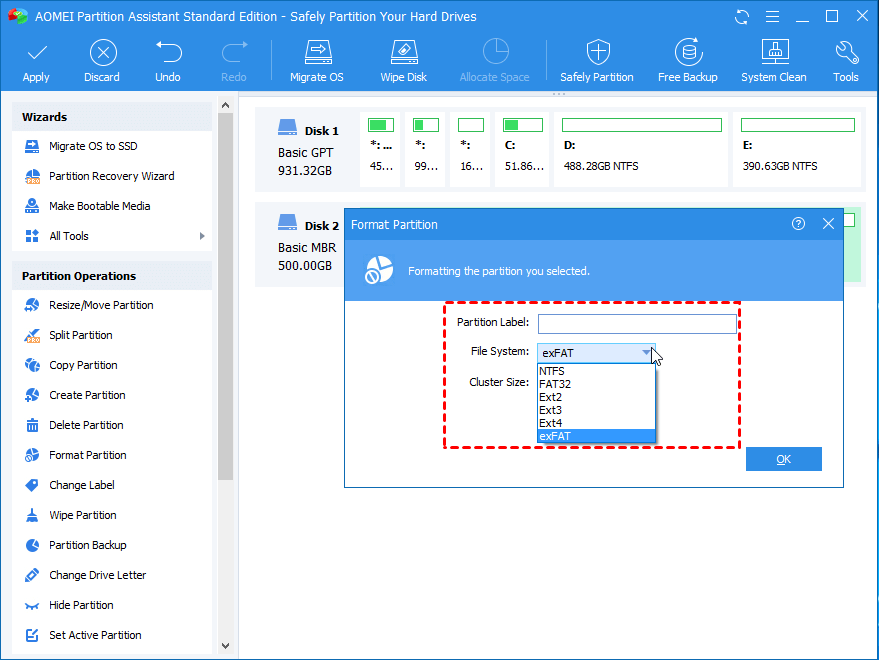The width and height of the screenshot is (879, 660).
Task: Select Resize/Move Partition operation
Action: click(101, 305)
